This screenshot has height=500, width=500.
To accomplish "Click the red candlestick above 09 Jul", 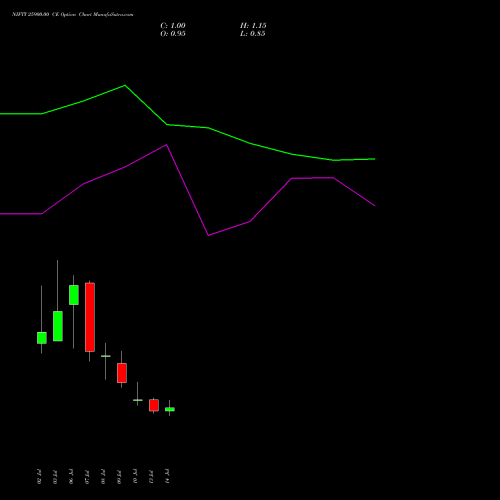I will 122,373.
